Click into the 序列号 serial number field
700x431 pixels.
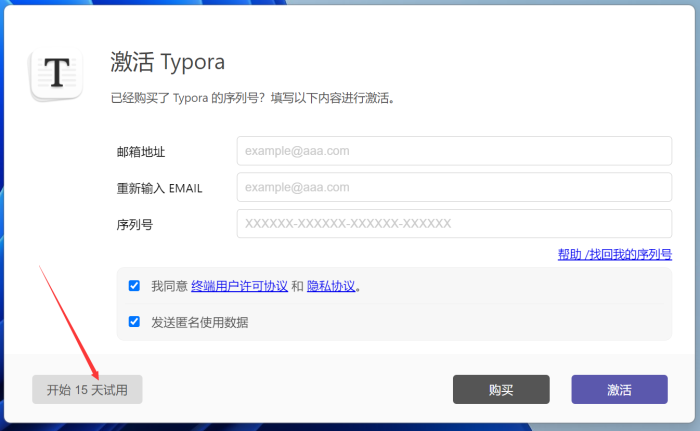click(x=454, y=223)
